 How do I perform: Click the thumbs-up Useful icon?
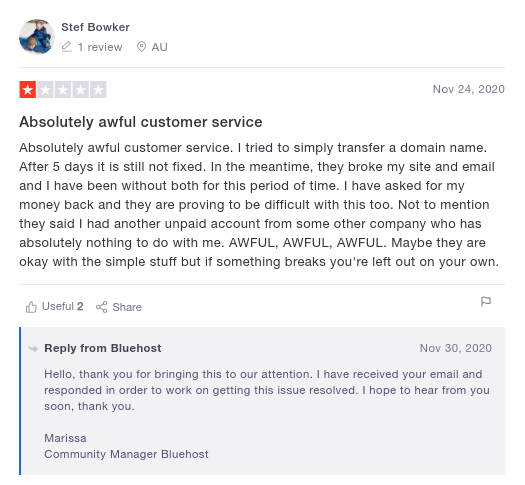pyautogui.click(x=31, y=307)
